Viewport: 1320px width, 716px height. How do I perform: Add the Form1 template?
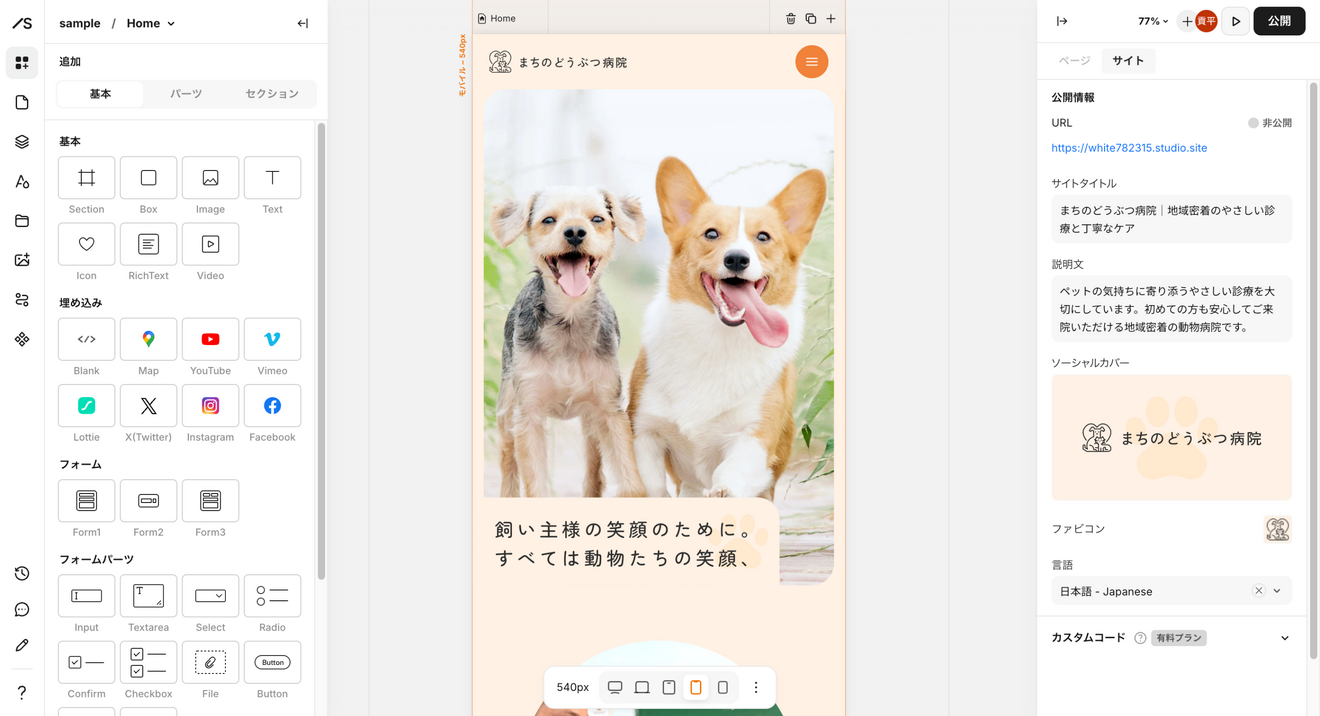click(86, 501)
